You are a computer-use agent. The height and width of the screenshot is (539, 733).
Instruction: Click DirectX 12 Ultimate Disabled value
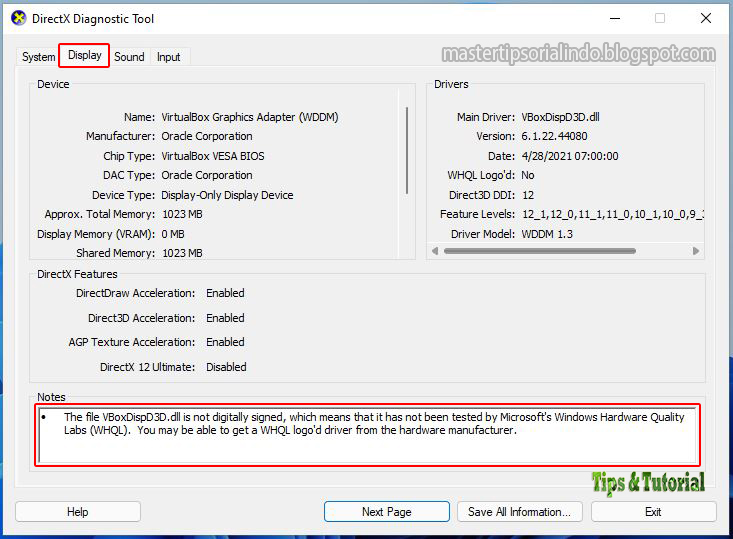[226, 367]
